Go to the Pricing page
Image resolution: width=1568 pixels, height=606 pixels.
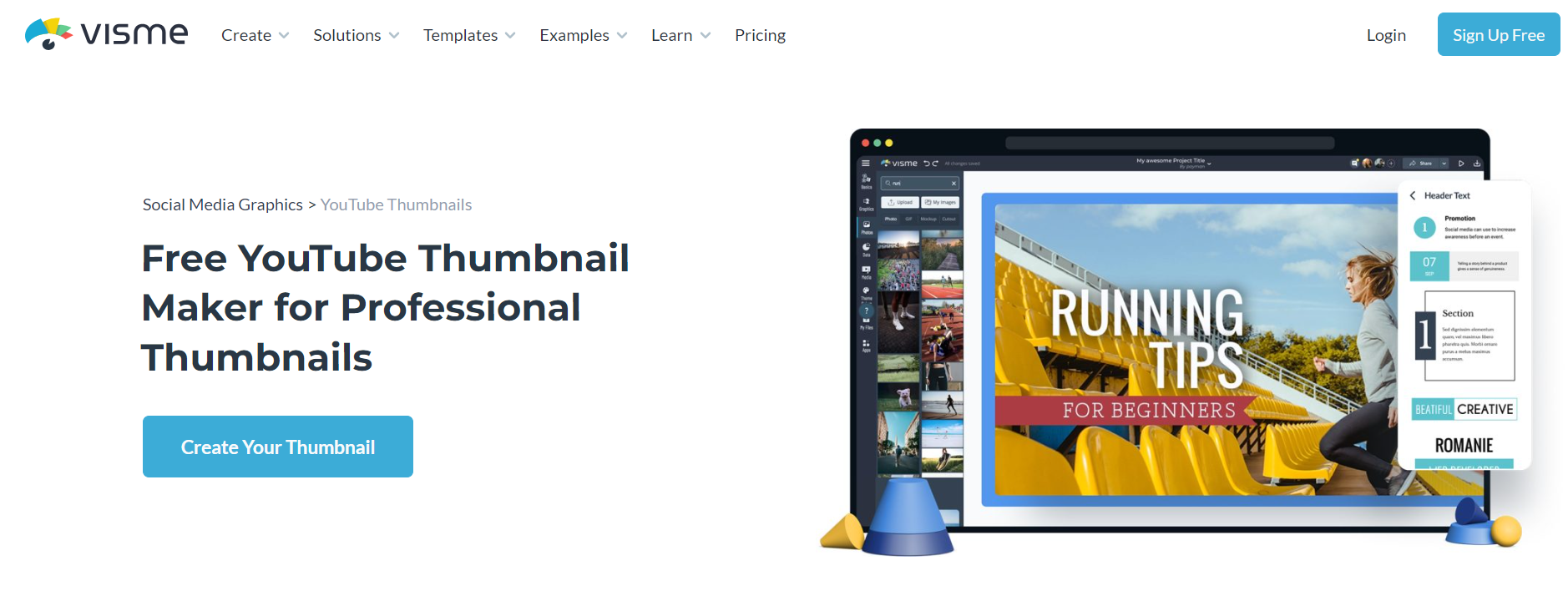[x=760, y=35]
